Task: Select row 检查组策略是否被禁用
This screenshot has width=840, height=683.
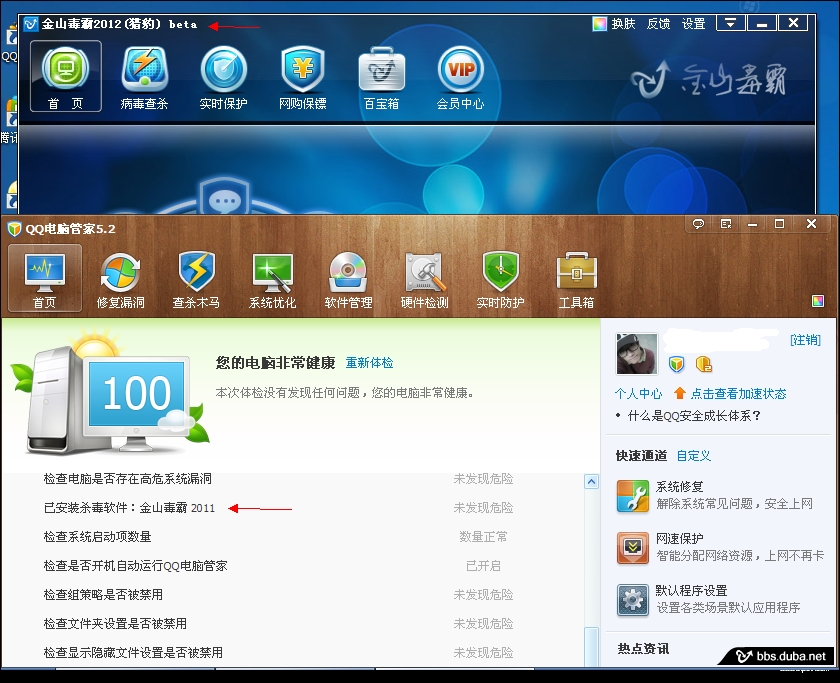Action: click(291, 594)
